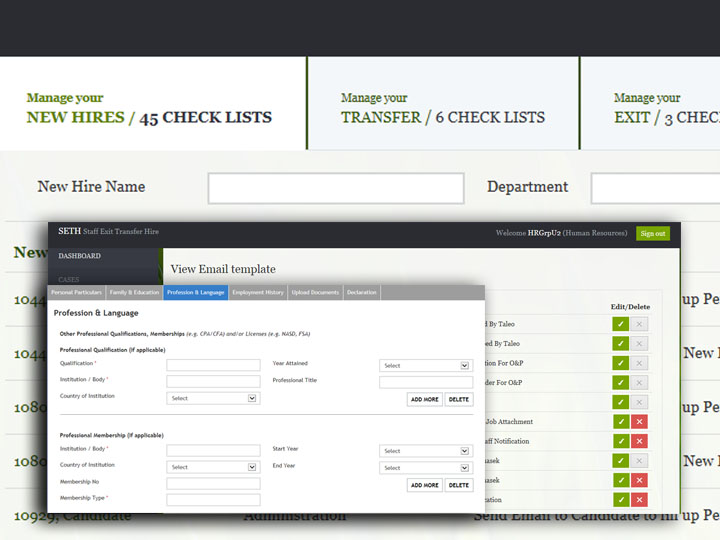Click the edit checkmark in the first template row
Screen dimensions: 720x540
point(621,324)
